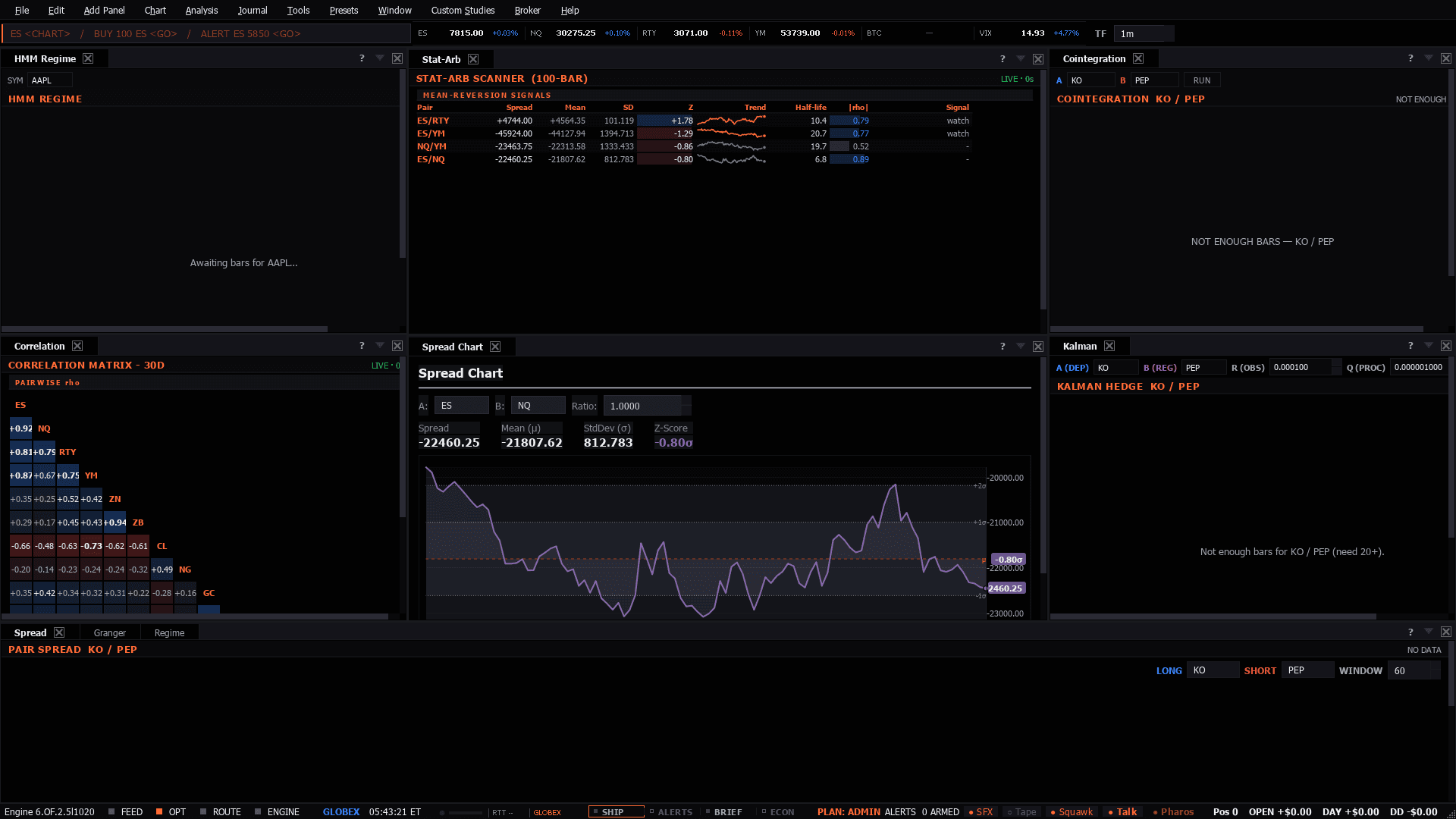Click the FEED status indicator
This screenshot has width=1456, height=819.
pos(125,811)
